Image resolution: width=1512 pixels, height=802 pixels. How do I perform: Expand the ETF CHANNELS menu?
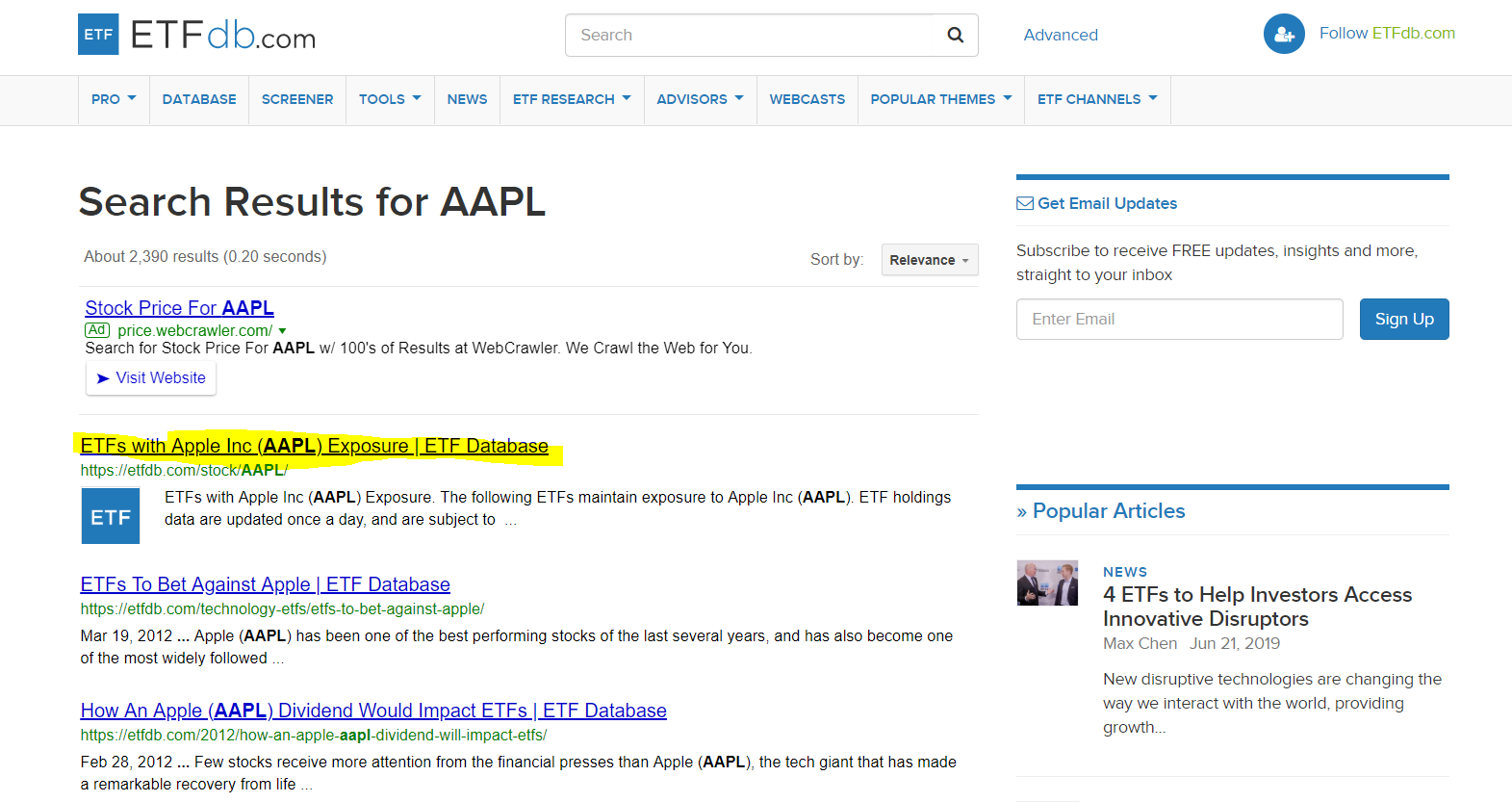1097,99
